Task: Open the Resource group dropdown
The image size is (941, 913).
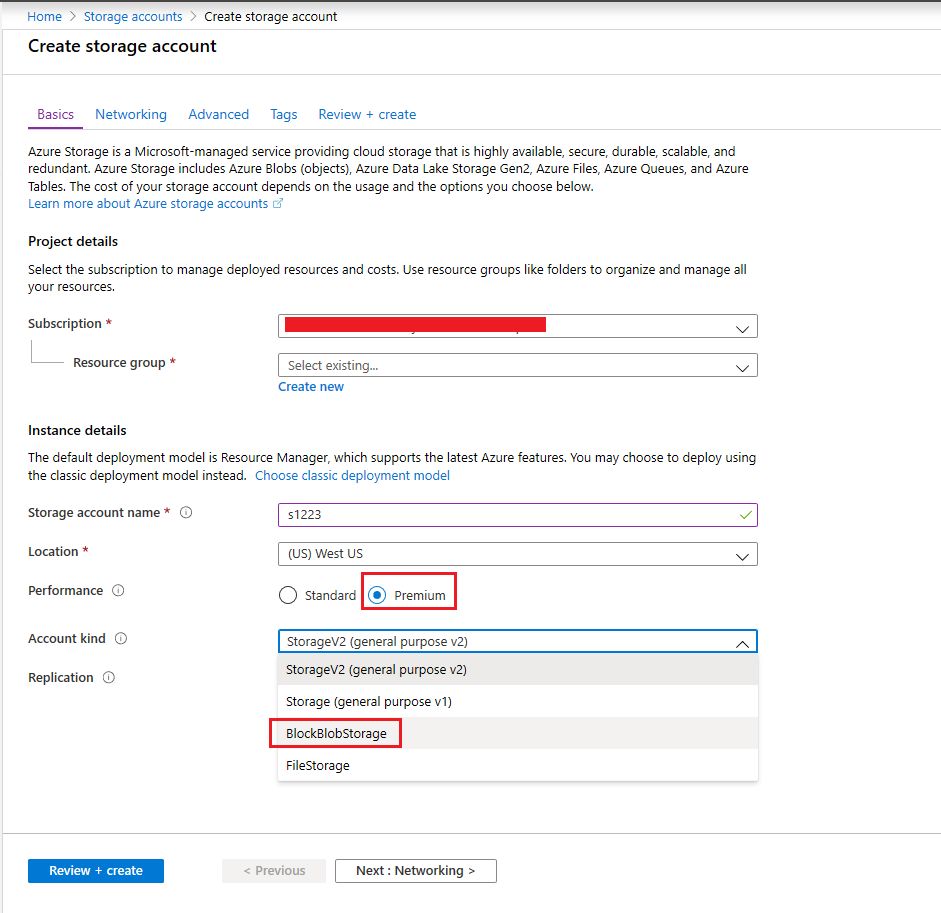Action: (517, 366)
